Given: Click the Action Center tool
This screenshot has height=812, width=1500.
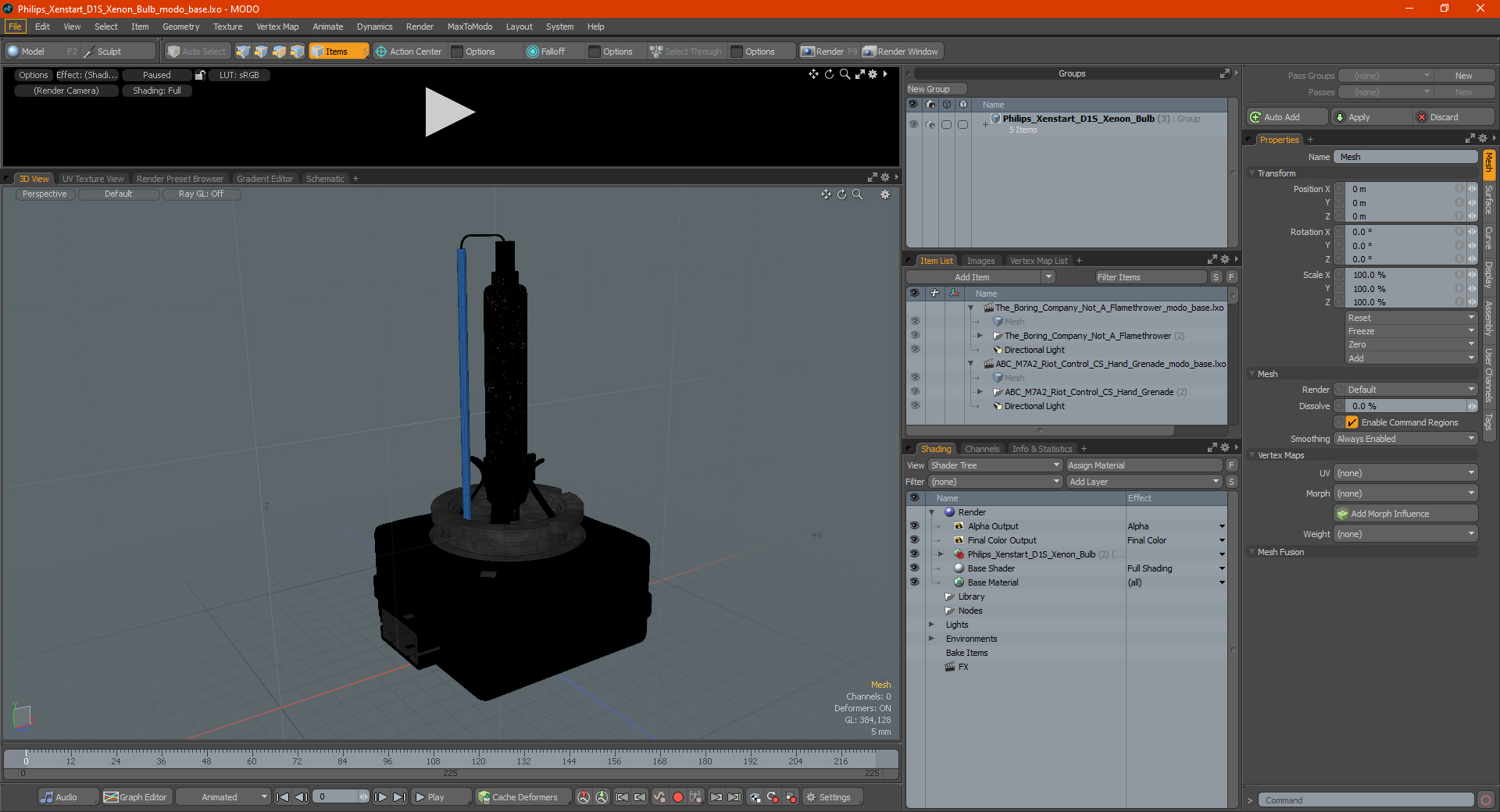Looking at the screenshot, I should click(409, 52).
